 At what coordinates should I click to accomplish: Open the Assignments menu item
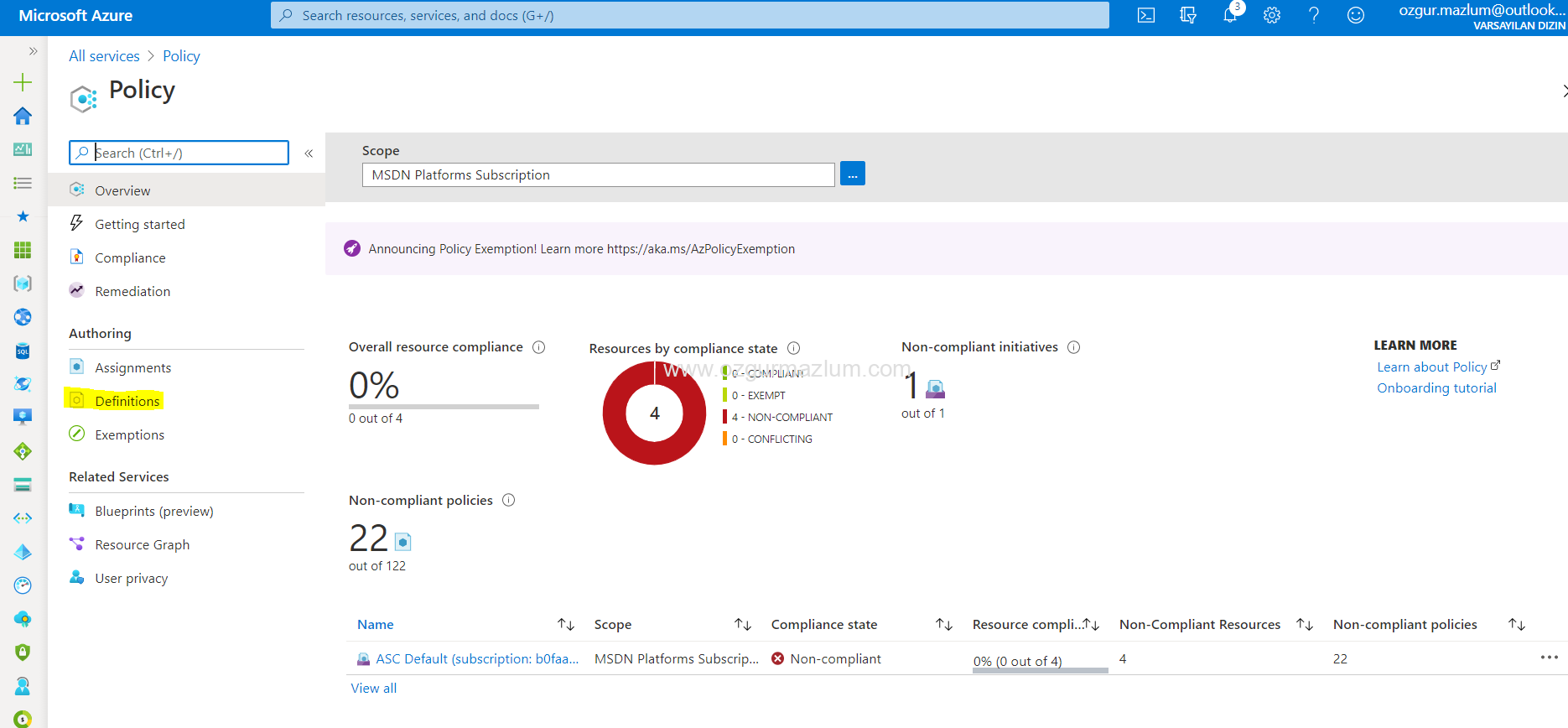point(186,367)
